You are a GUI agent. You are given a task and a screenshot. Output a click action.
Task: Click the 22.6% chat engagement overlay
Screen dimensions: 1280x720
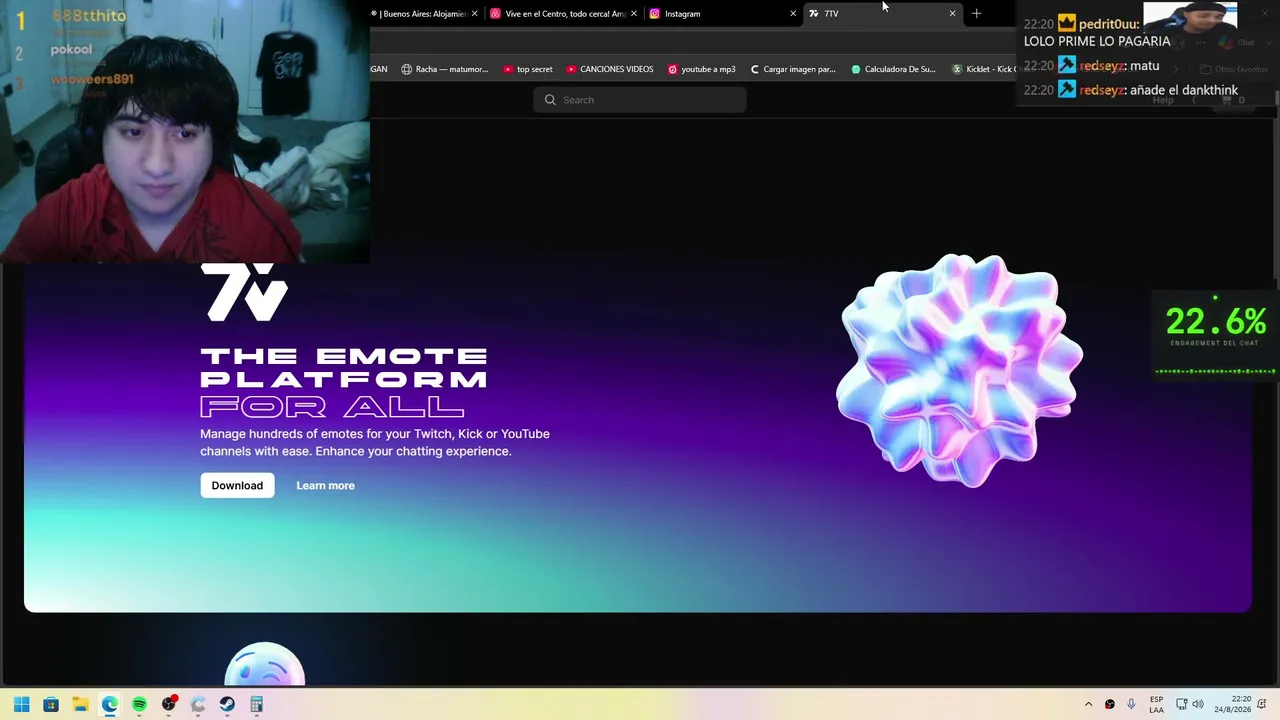pyautogui.click(x=1215, y=335)
